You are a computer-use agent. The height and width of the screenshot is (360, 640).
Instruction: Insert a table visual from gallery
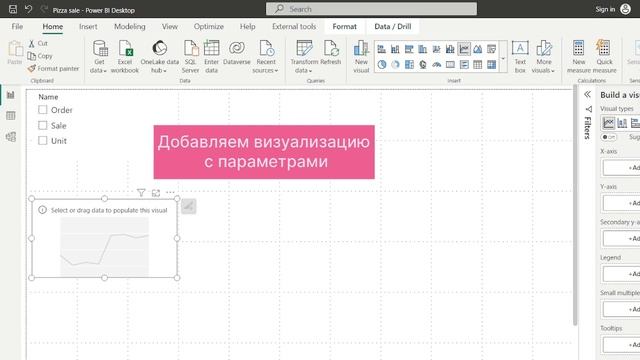click(478, 64)
